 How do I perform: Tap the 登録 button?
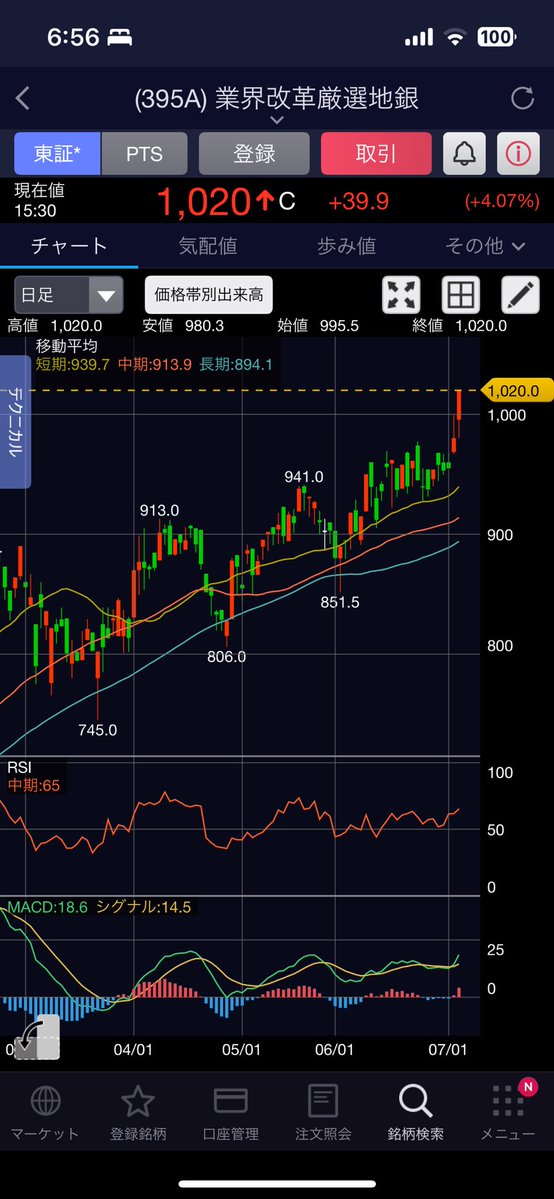tap(254, 154)
